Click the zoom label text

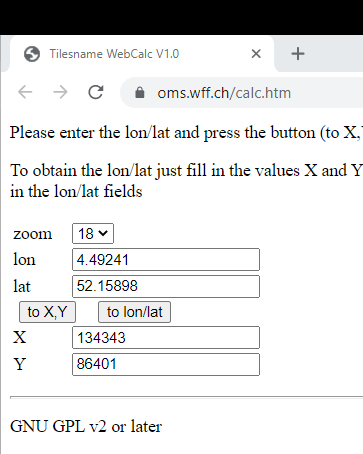33,234
